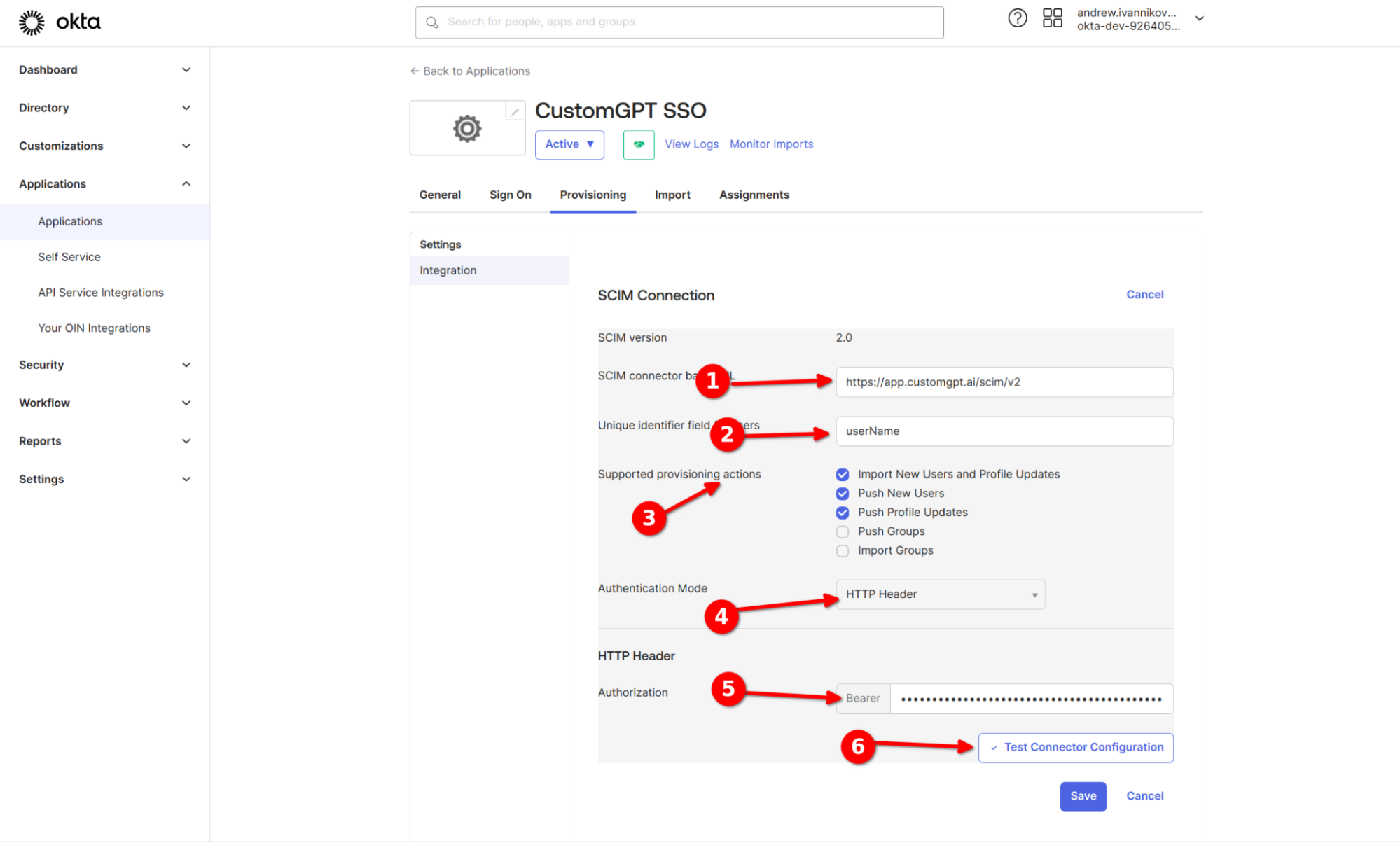Click Cancel next to Save
Screen dimensions: 1400x843
pos(1144,796)
